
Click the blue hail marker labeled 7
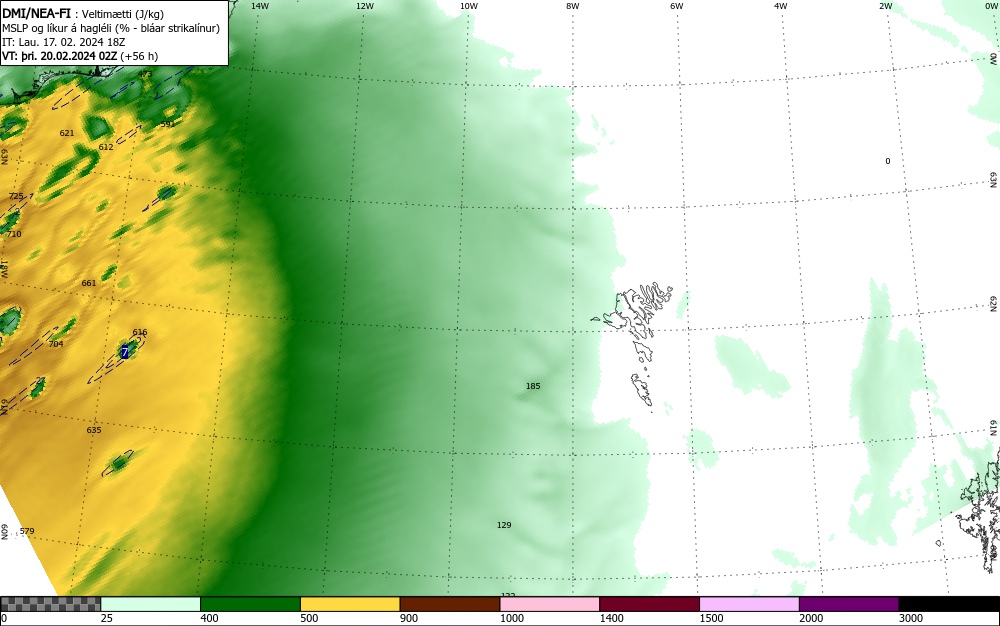(125, 352)
